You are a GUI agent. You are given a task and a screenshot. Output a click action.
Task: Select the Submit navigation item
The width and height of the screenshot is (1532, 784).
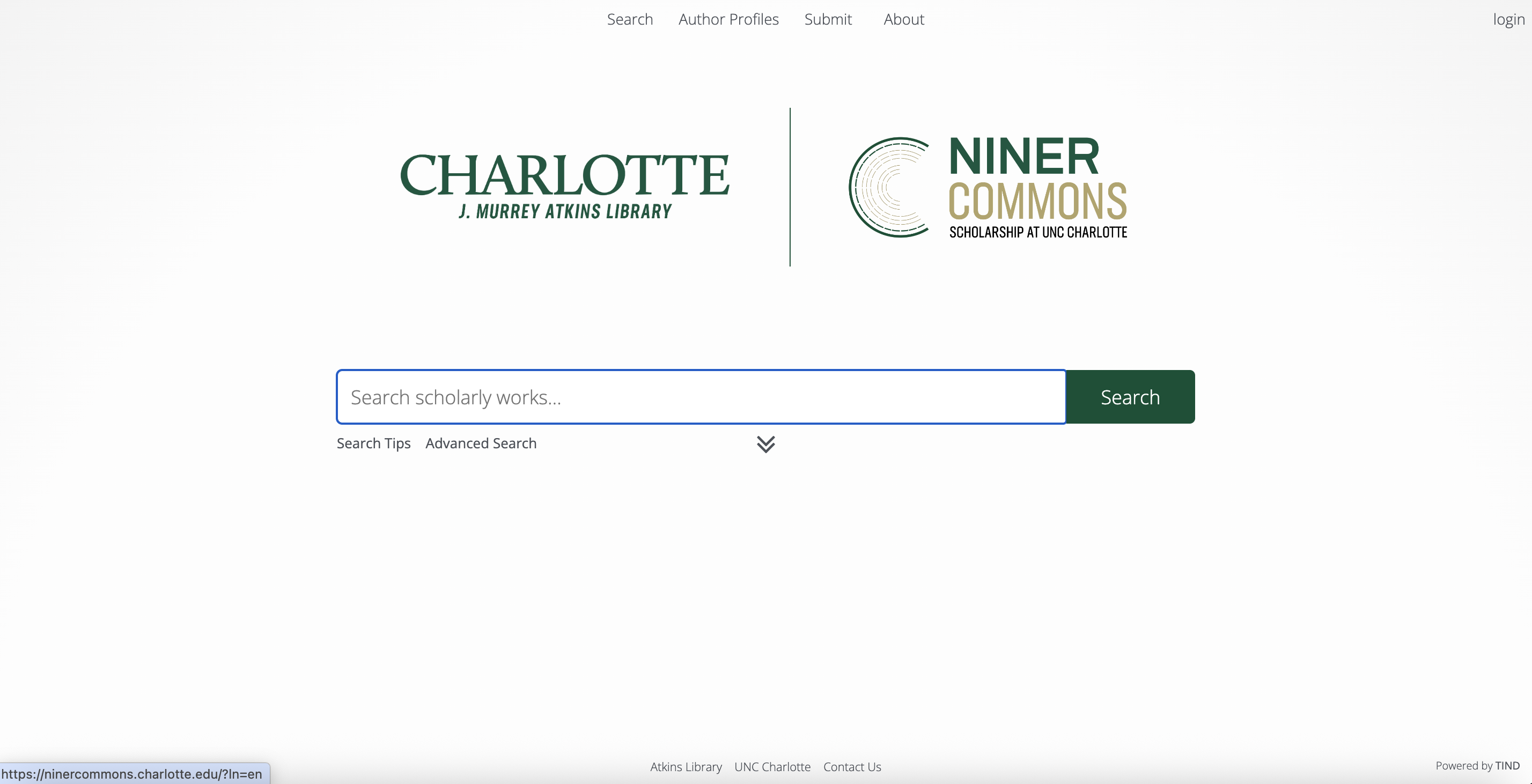point(828,19)
